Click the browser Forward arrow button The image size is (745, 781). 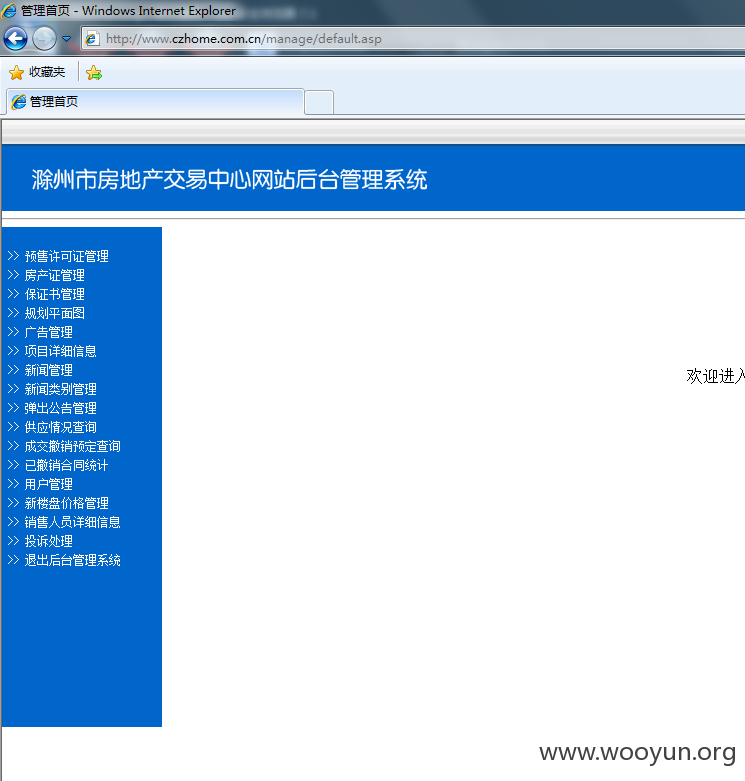(x=44, y=39)
